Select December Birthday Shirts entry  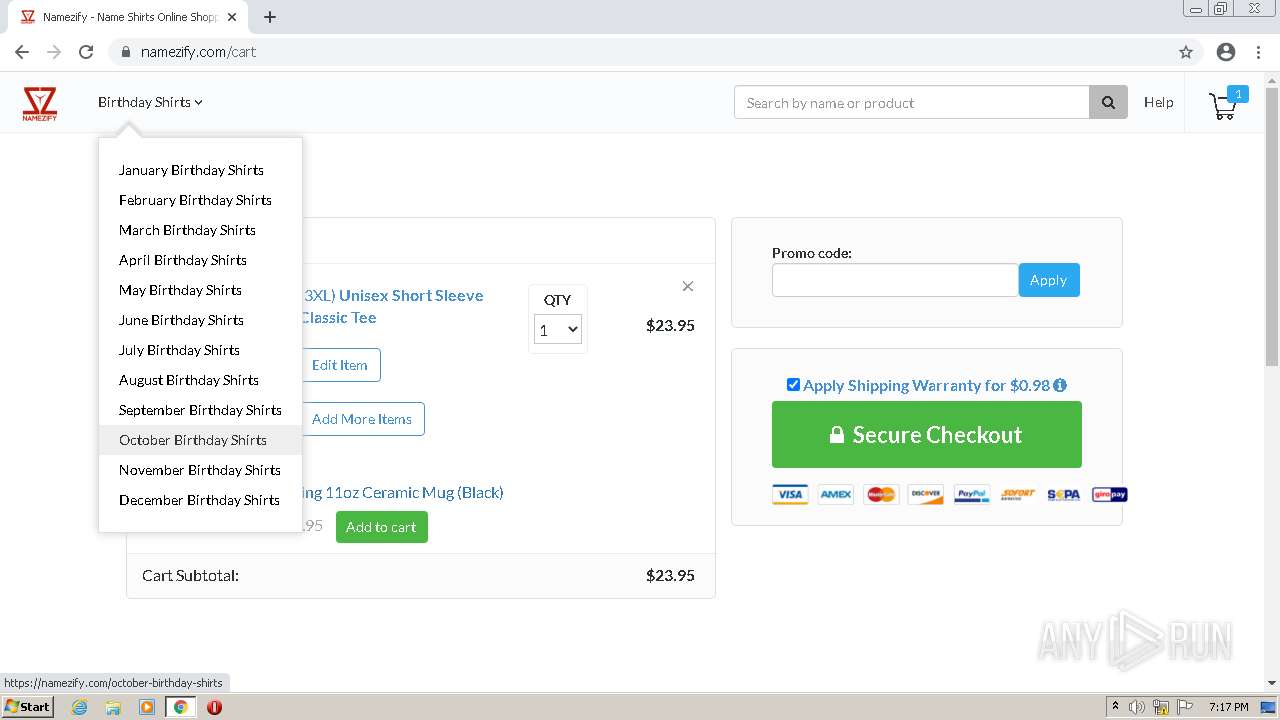click(x=199, y=500)
